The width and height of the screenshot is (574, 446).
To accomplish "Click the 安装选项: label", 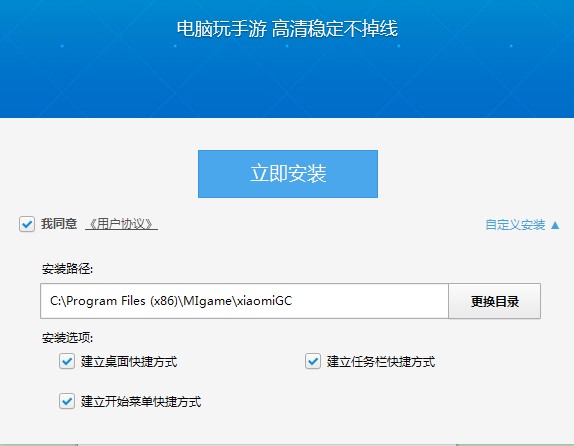I will [67, 338].
